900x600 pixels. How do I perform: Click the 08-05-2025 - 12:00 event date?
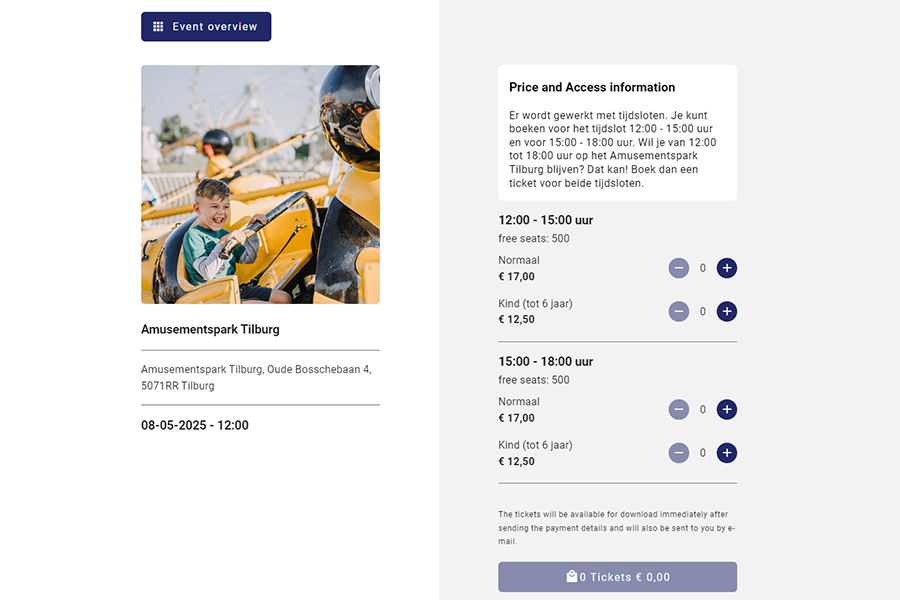pos(195,425)
